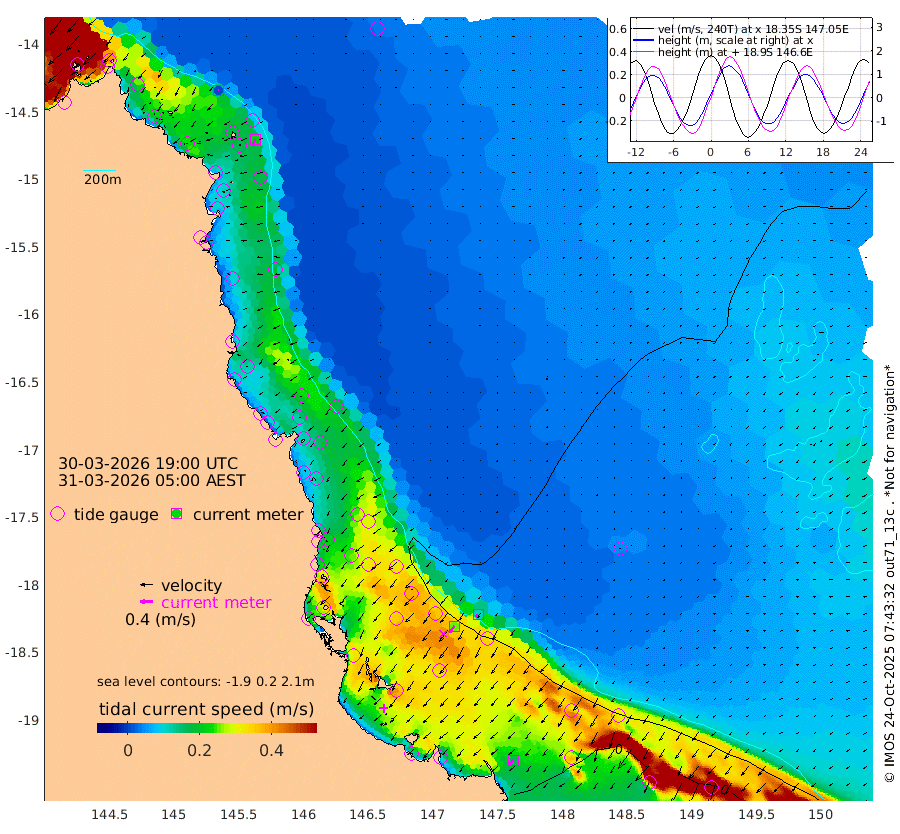This screenshot has height=834, width=900.
Task: Click the cyan 200m contour legend line
Action: 99,170
